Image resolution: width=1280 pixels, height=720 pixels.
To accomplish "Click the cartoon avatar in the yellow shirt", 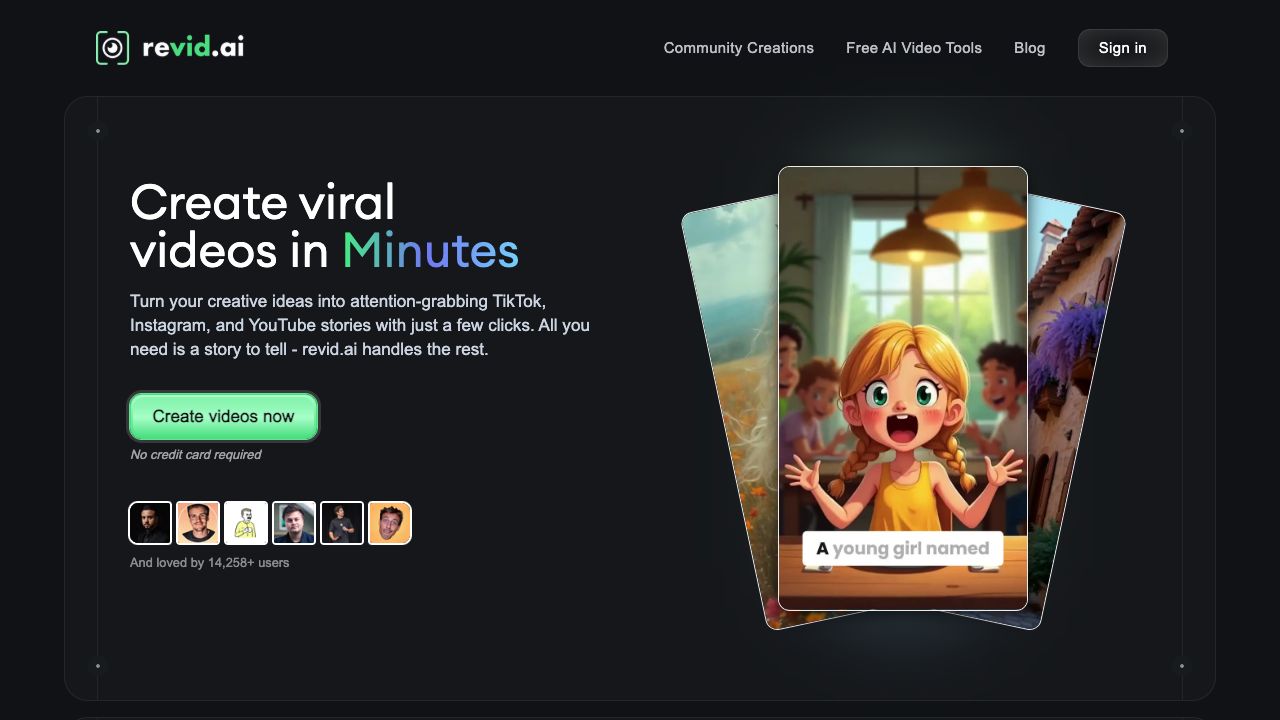I will [x=246, y=523].
